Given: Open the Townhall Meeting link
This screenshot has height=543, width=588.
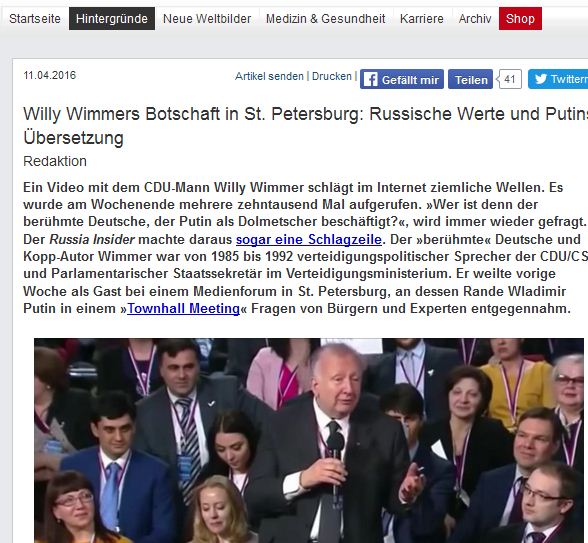Looking at the screenshot, I should click(x=183, y=309).
